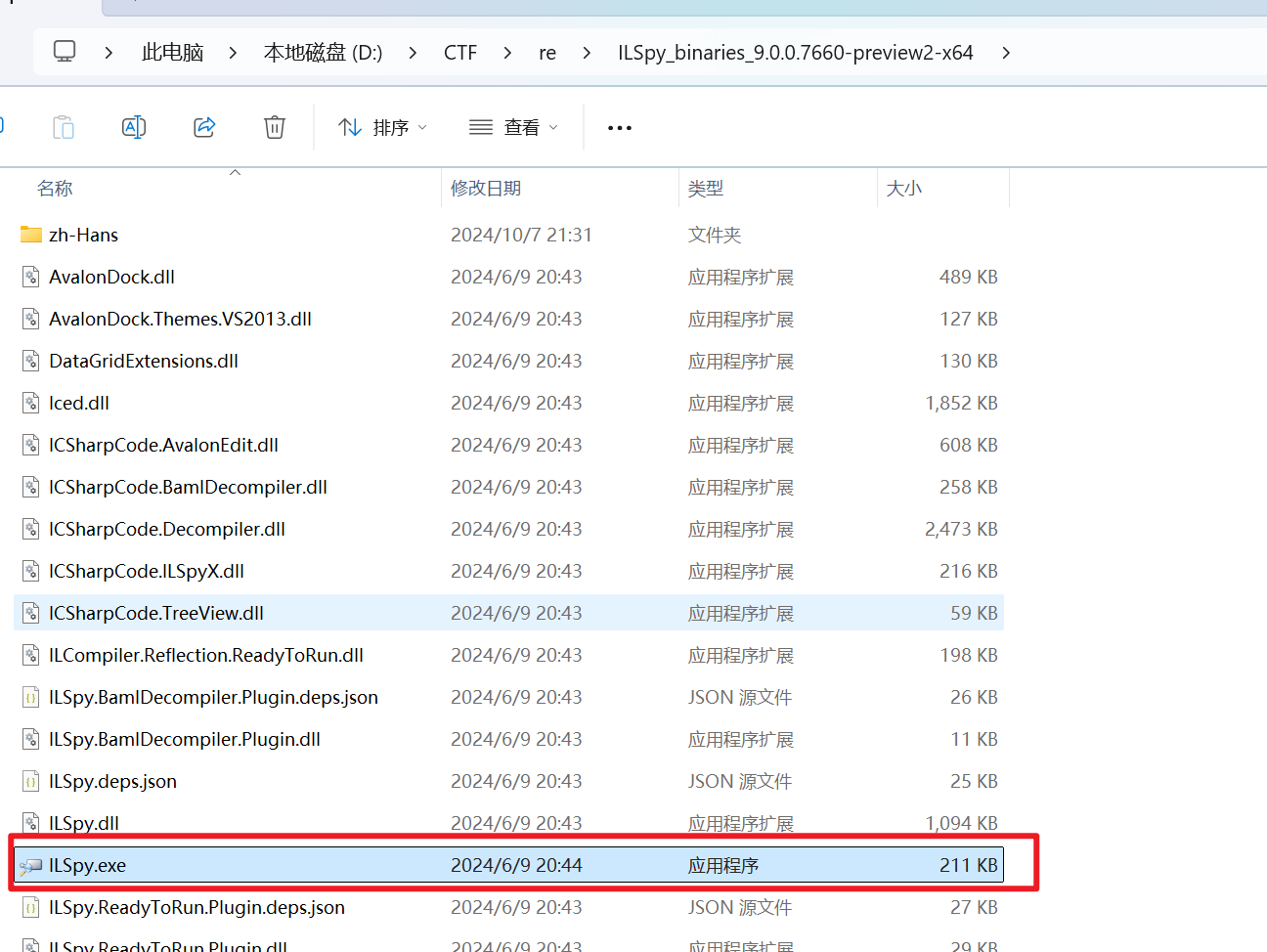
Task: Sort by 大小 column header
Action: coord(903,189)
